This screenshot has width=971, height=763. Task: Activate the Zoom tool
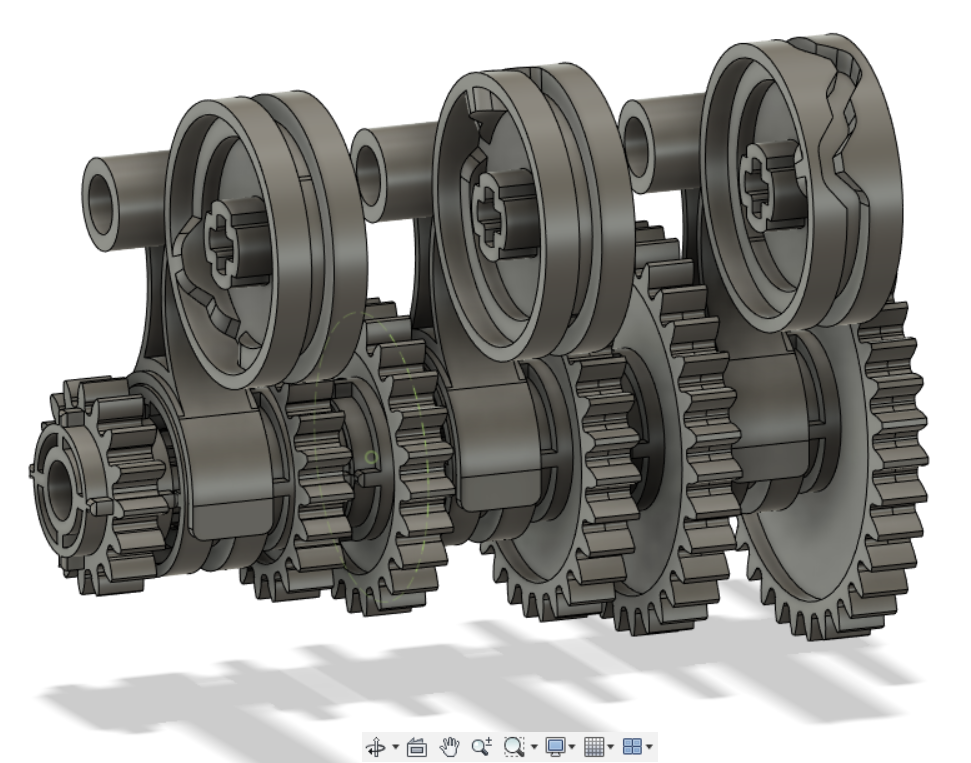point(480,745)
